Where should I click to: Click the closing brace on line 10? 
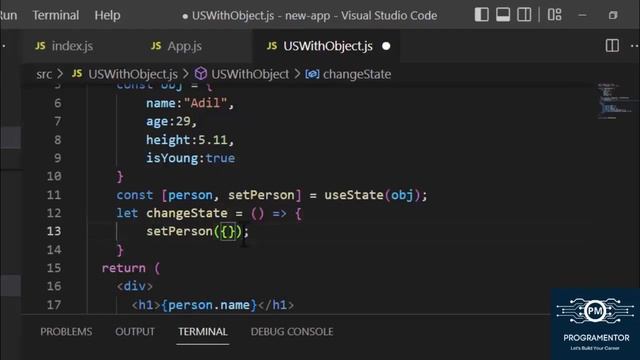click(120, 176)
